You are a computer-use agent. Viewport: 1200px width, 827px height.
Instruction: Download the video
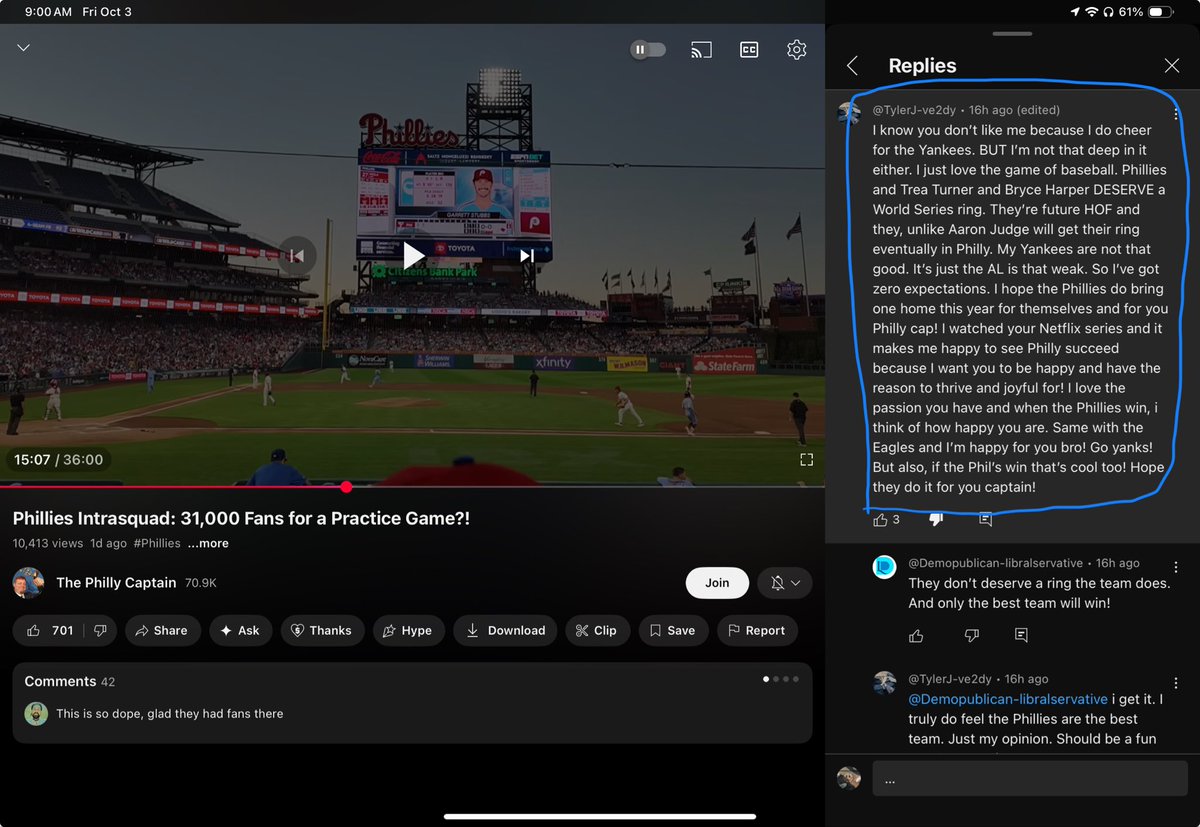tap(505, 630)
